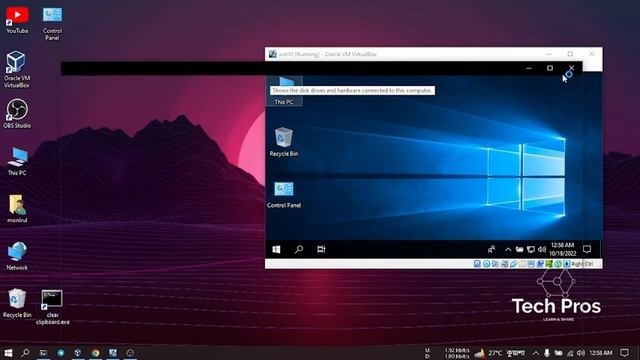Click VirtualBox network adapter status icon
The width and height of the screenshot is (640, 360).
[x=504, y=264]
